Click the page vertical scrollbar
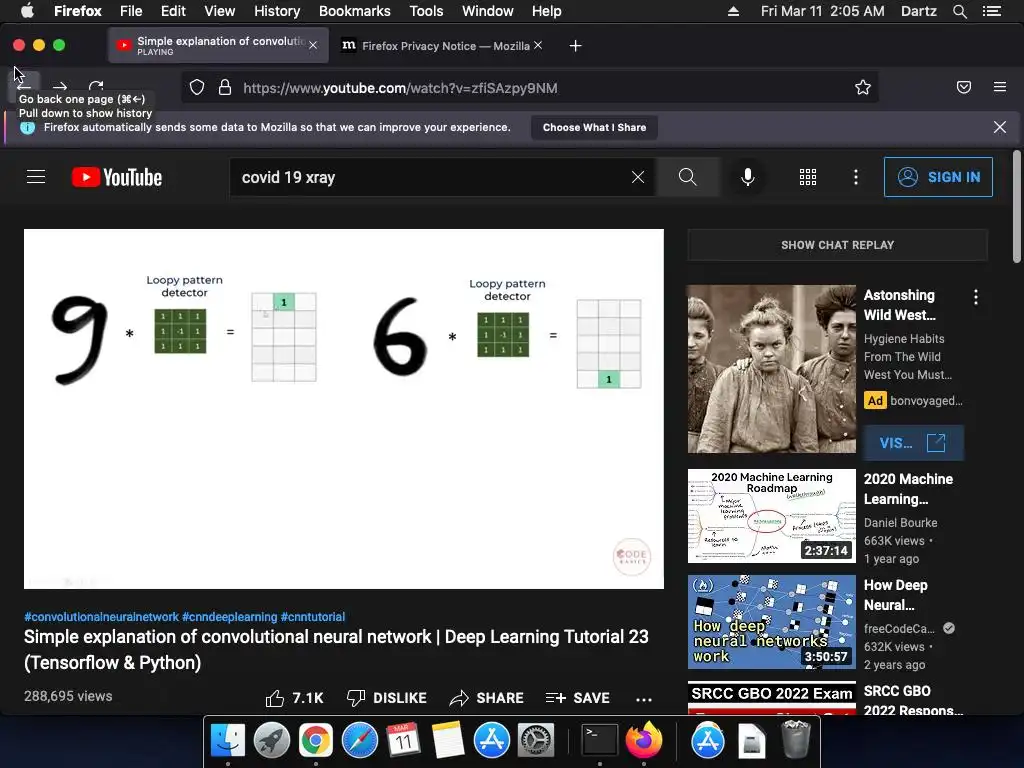Viewport: 1024px width, 768px height. coord(1016,206)
